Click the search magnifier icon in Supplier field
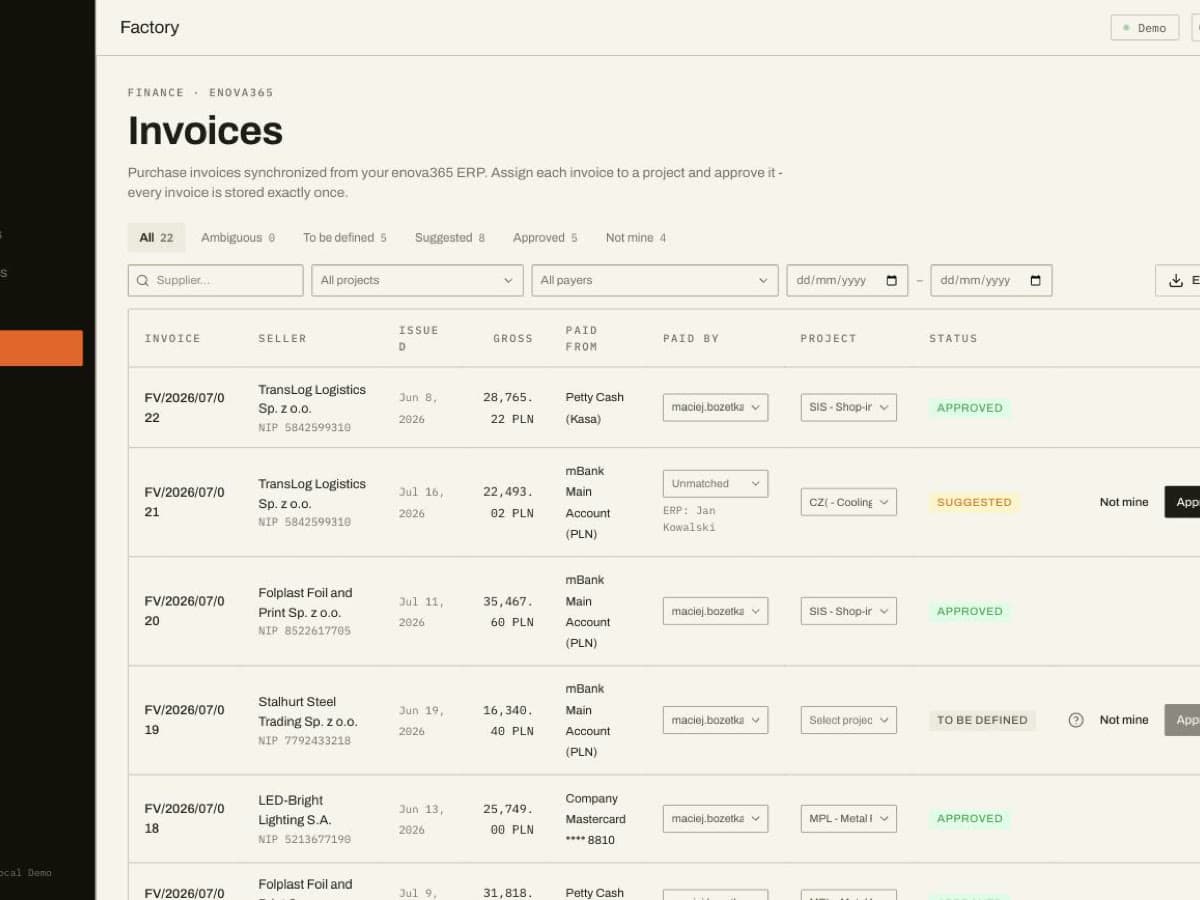Viewport: 1200px width, 900px height. point(143,281)
